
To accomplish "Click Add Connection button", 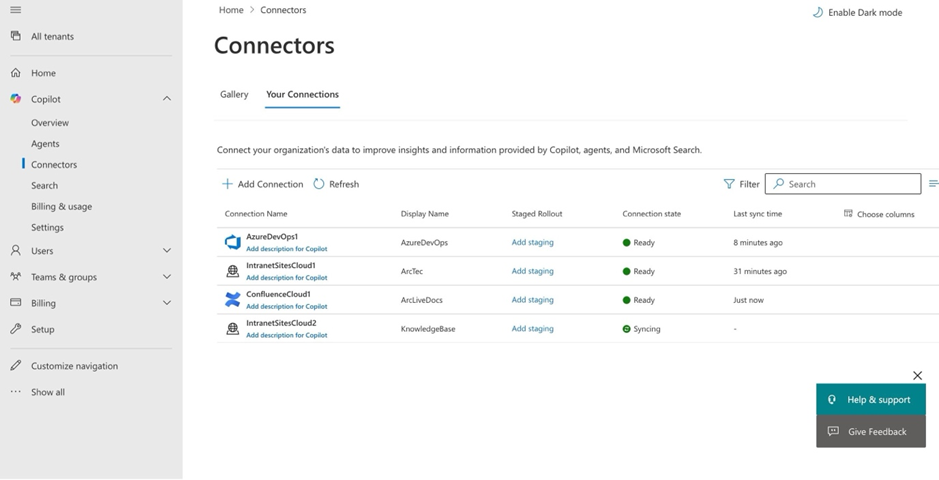I will [x=263, y=184].
